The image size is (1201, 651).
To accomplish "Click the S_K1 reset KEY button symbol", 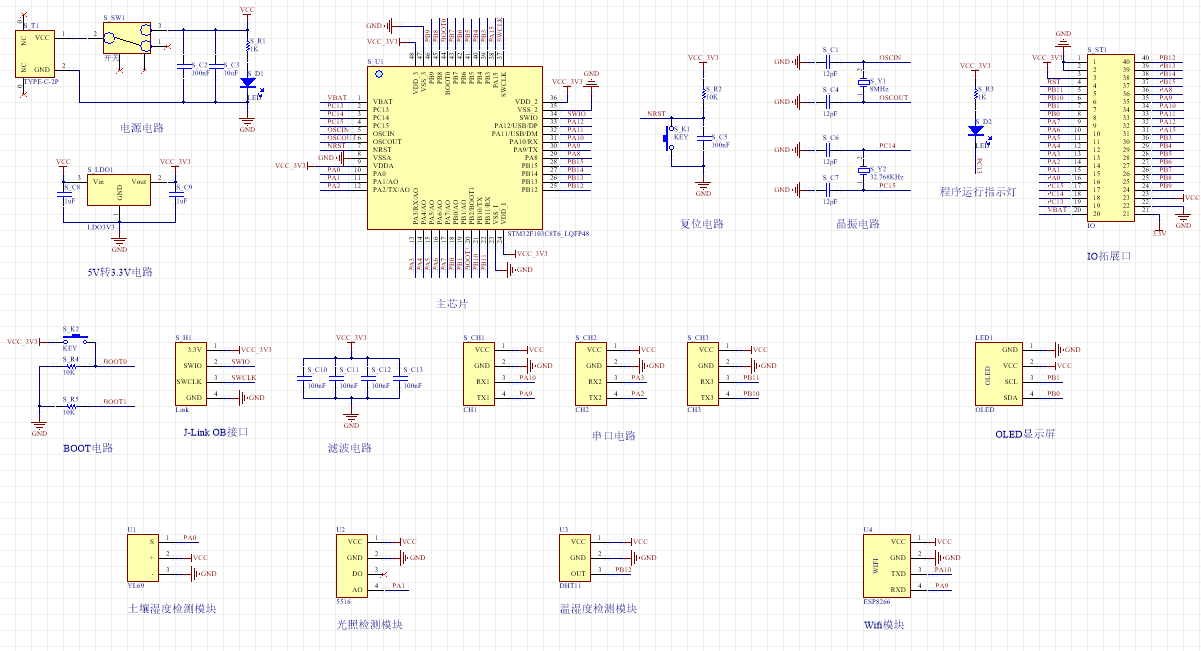I will coord(669,140).
